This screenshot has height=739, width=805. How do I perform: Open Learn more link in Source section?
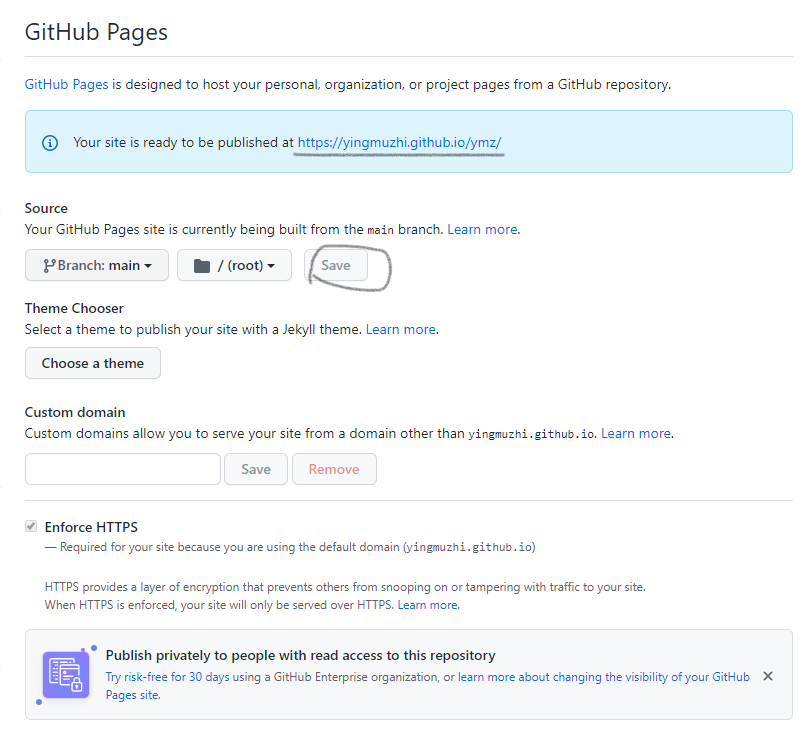pyautogui.click(x=482, y=229)
